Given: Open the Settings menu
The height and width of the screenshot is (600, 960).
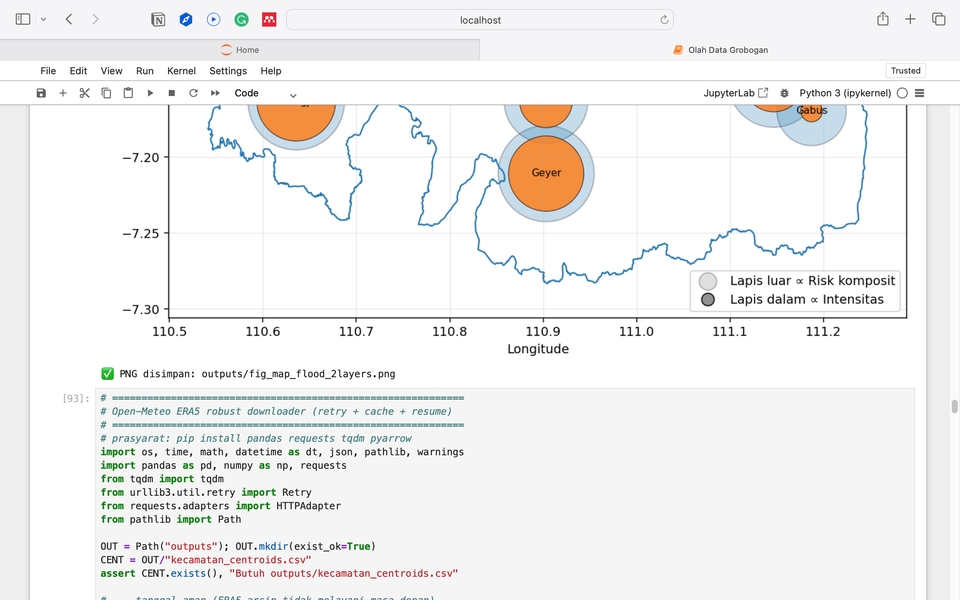Looking at the screenshot, I should 228,71.
